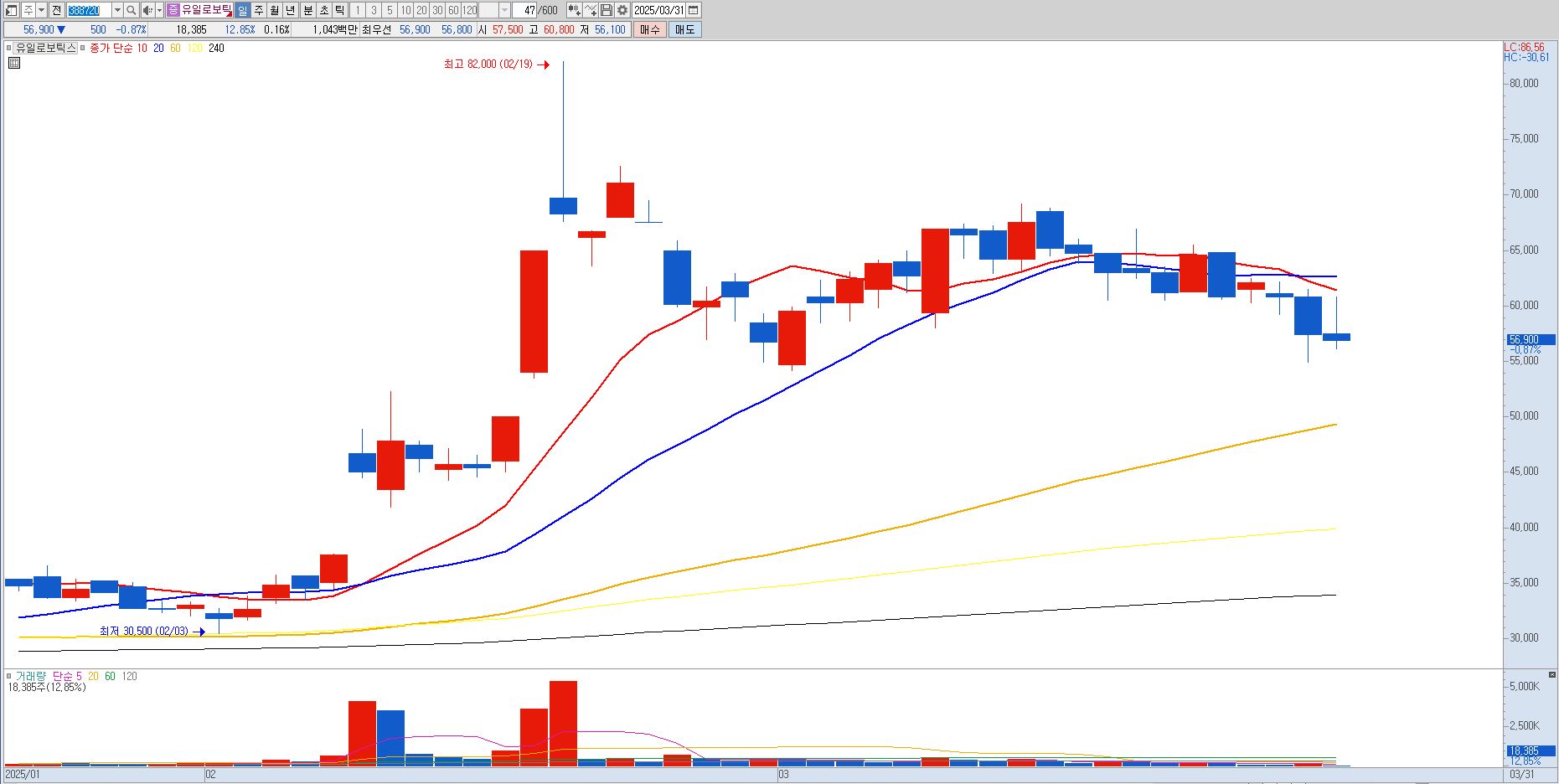1559x784 pixels.
Task: Click the panel layout icon at toolbar start
Action: point(12,10)
